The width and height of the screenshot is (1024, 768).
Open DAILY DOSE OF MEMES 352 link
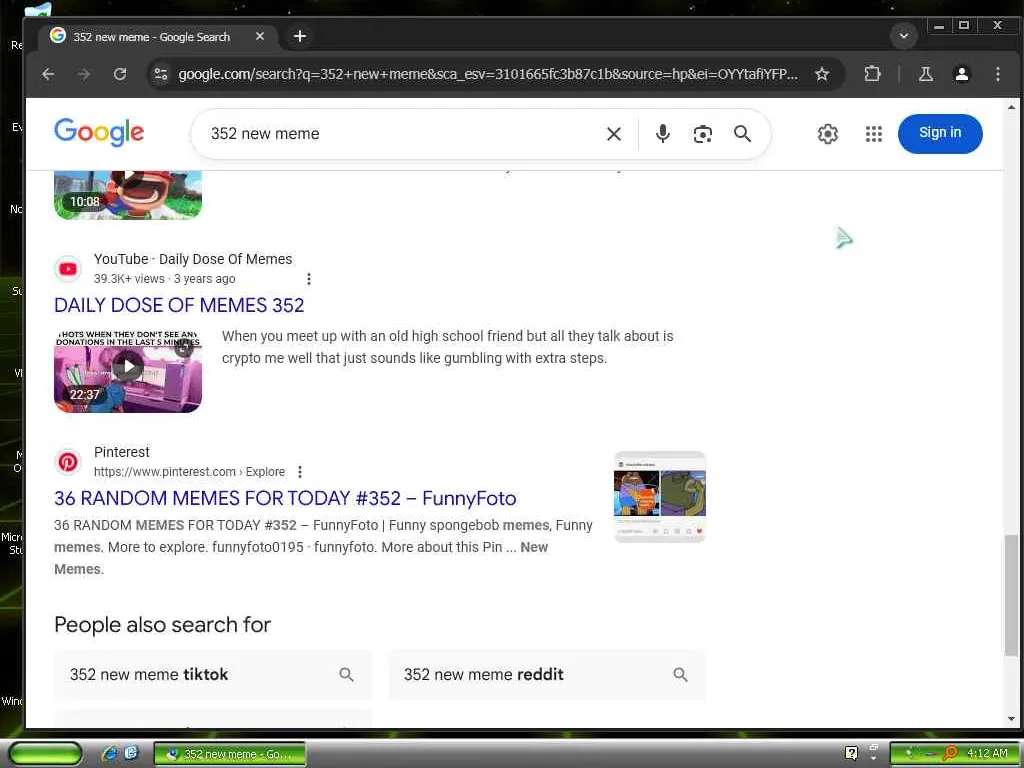point(179,305)
